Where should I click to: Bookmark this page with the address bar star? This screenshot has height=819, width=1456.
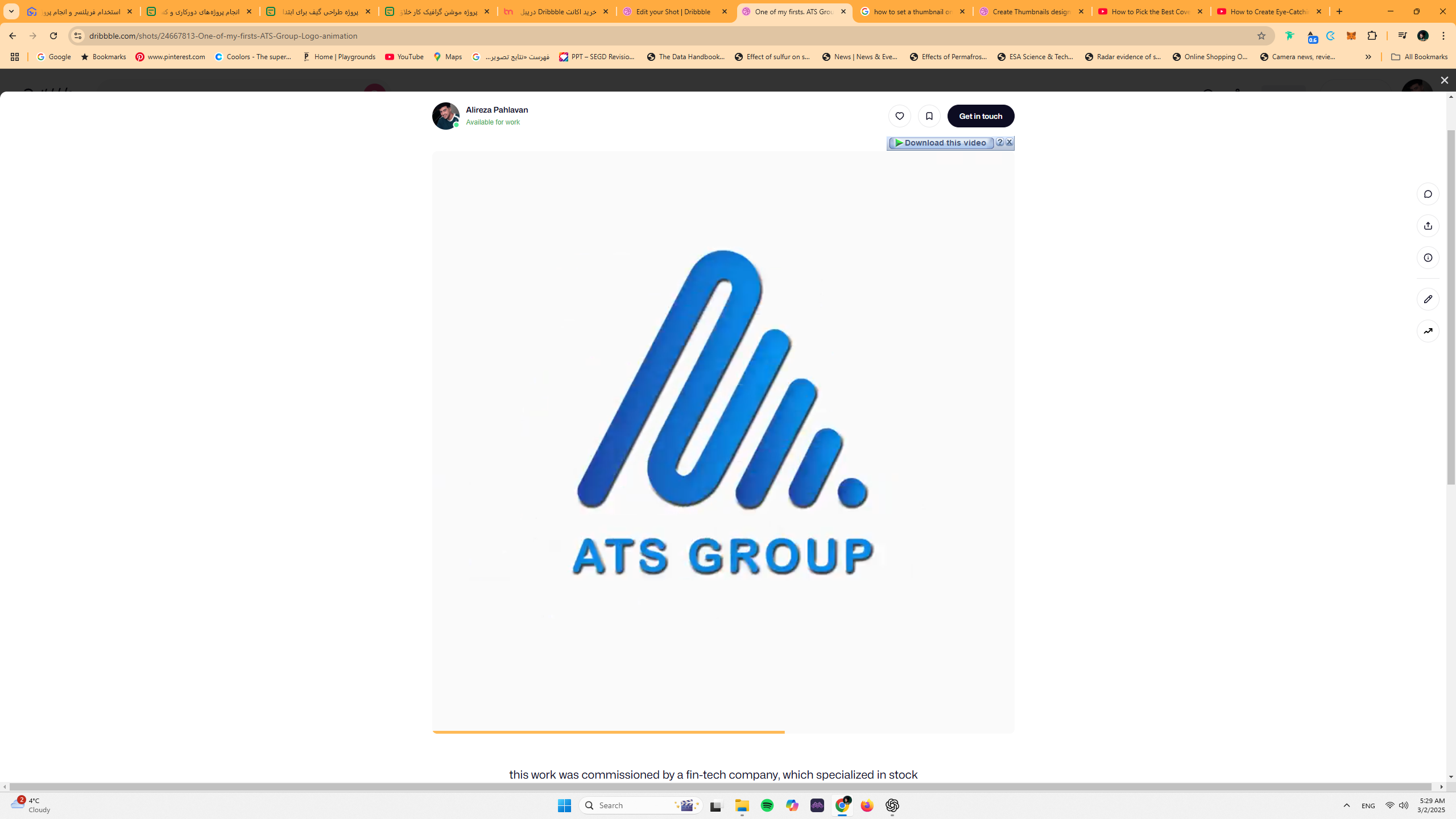(1262, 35)
